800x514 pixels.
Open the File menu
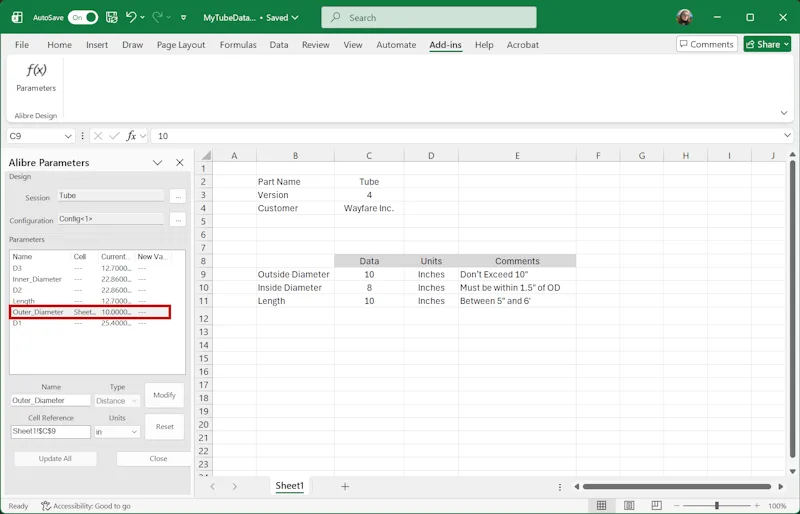22,45
